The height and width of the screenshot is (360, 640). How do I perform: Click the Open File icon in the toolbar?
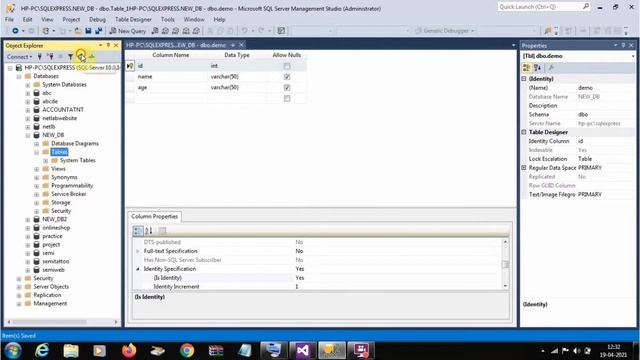[78, 31]
